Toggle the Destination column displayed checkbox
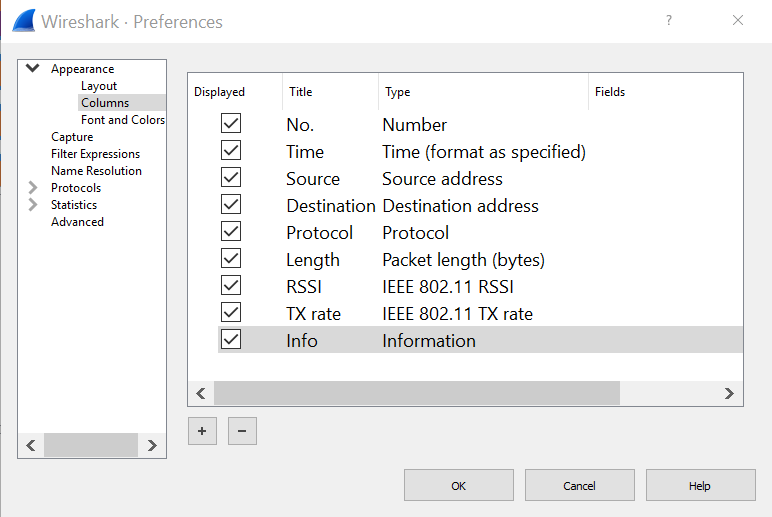This screenshot has width=772, height=517. [230, 204]
